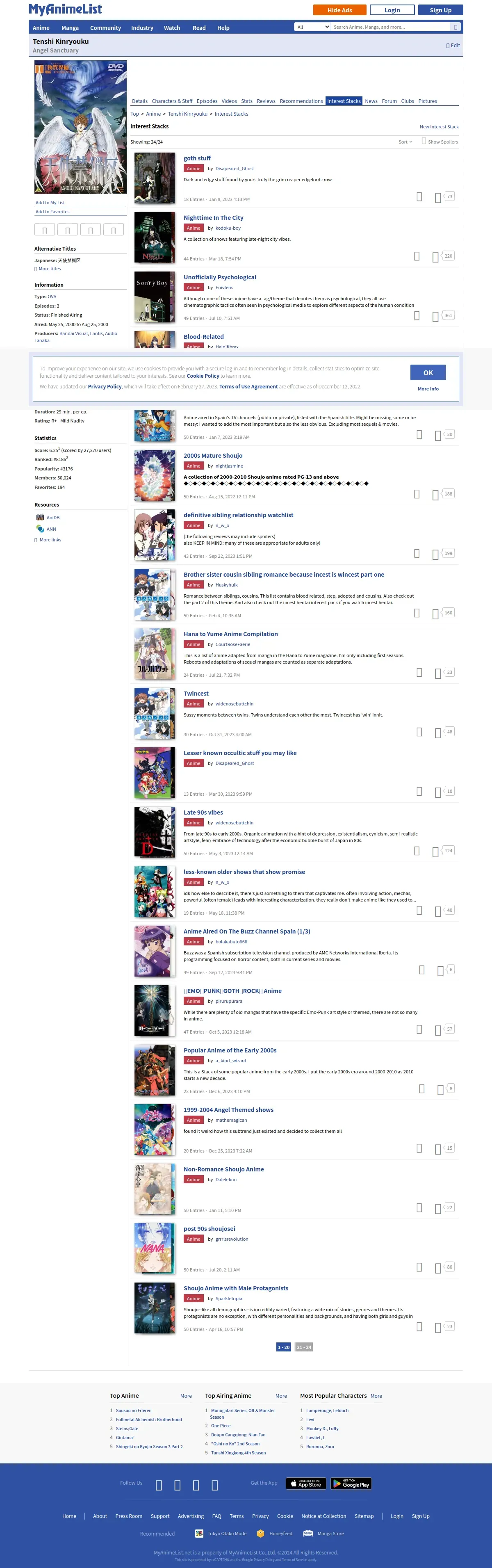Click into the search text field
Viewport: 492px width, 1568px height.
pos(391,27)
